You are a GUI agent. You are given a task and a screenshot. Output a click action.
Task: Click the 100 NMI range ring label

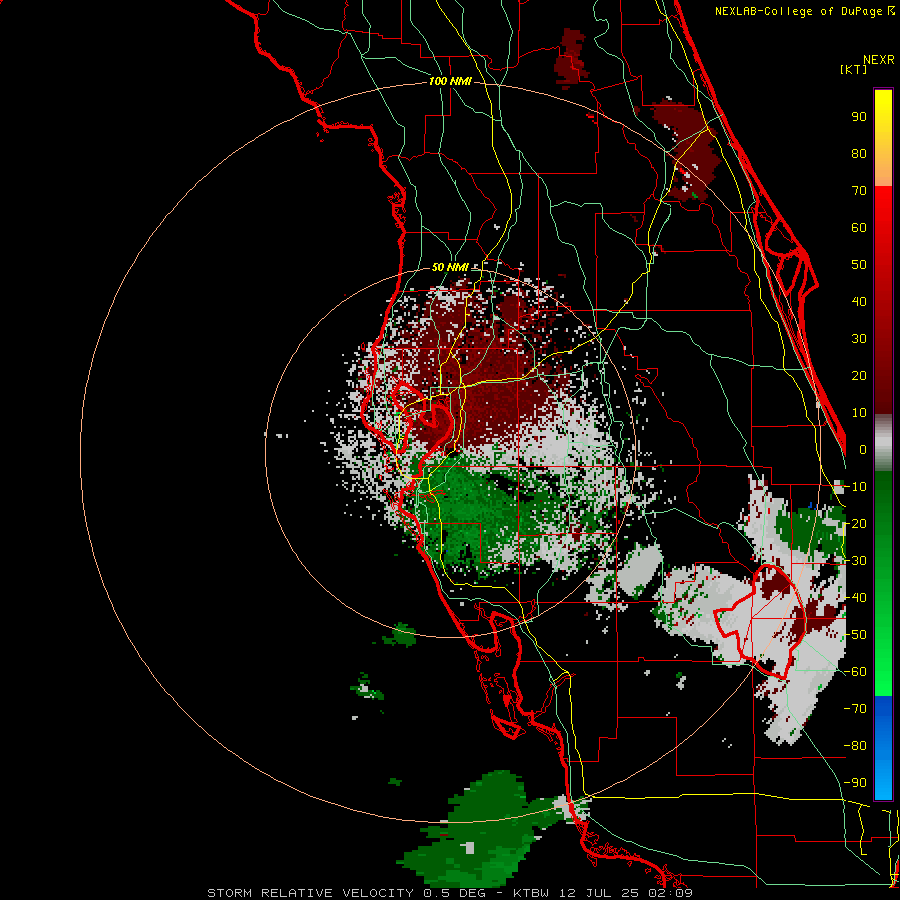click(450, 82)
